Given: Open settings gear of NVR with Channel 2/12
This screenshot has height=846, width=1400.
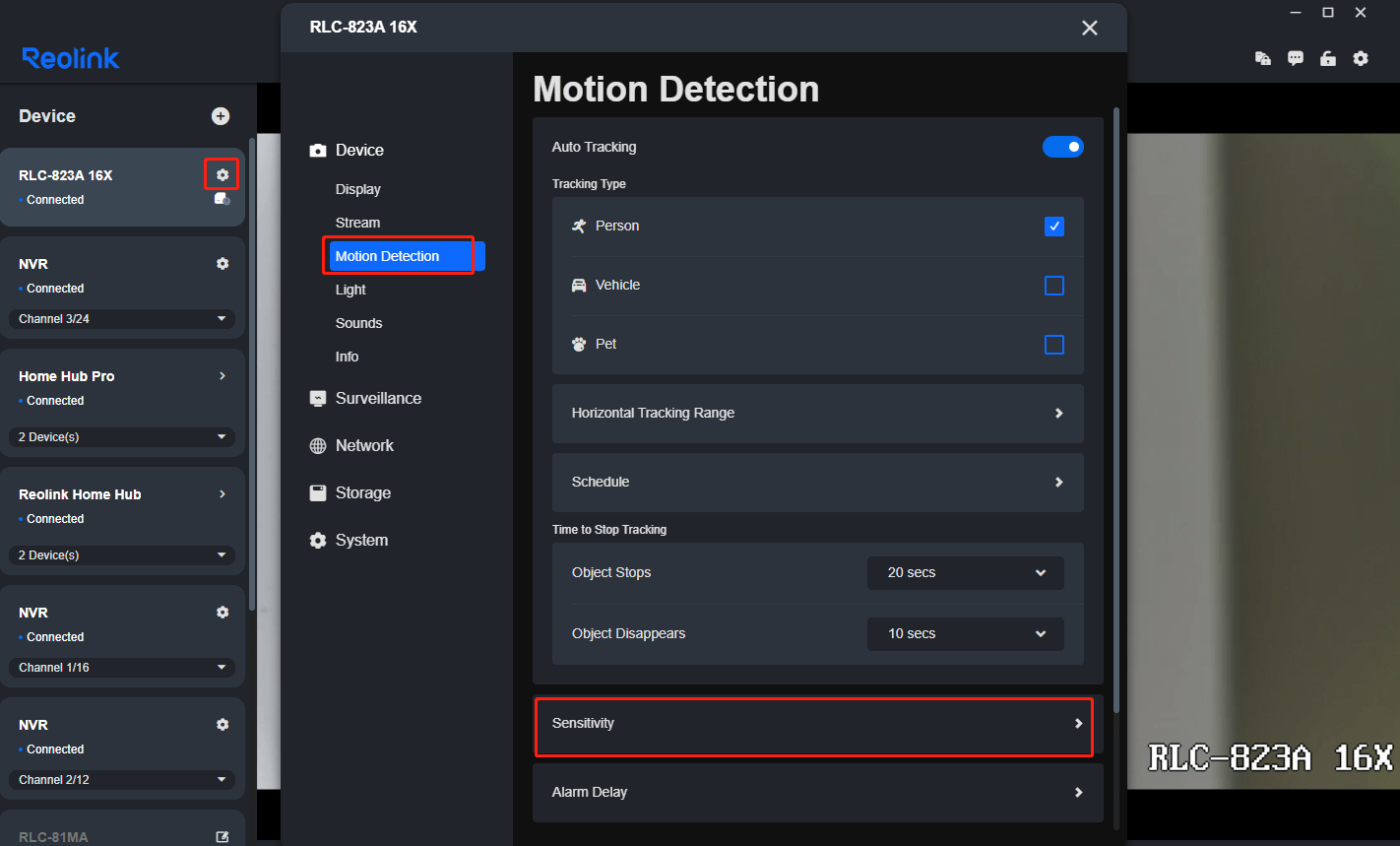Looking at the screenshot, I should click(x=223, y=725).
